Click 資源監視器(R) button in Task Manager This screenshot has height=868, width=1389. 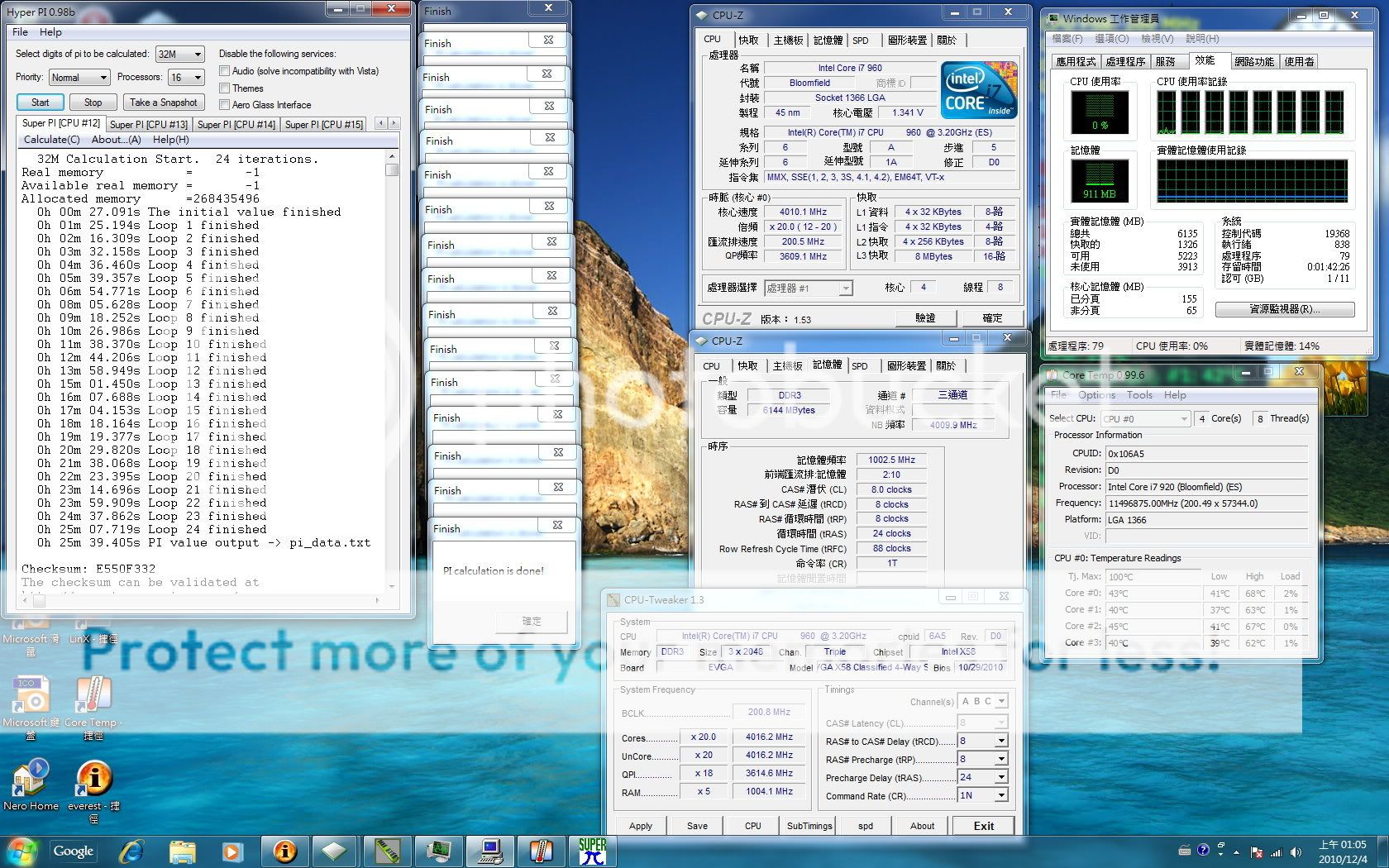tap(1284, 309)
